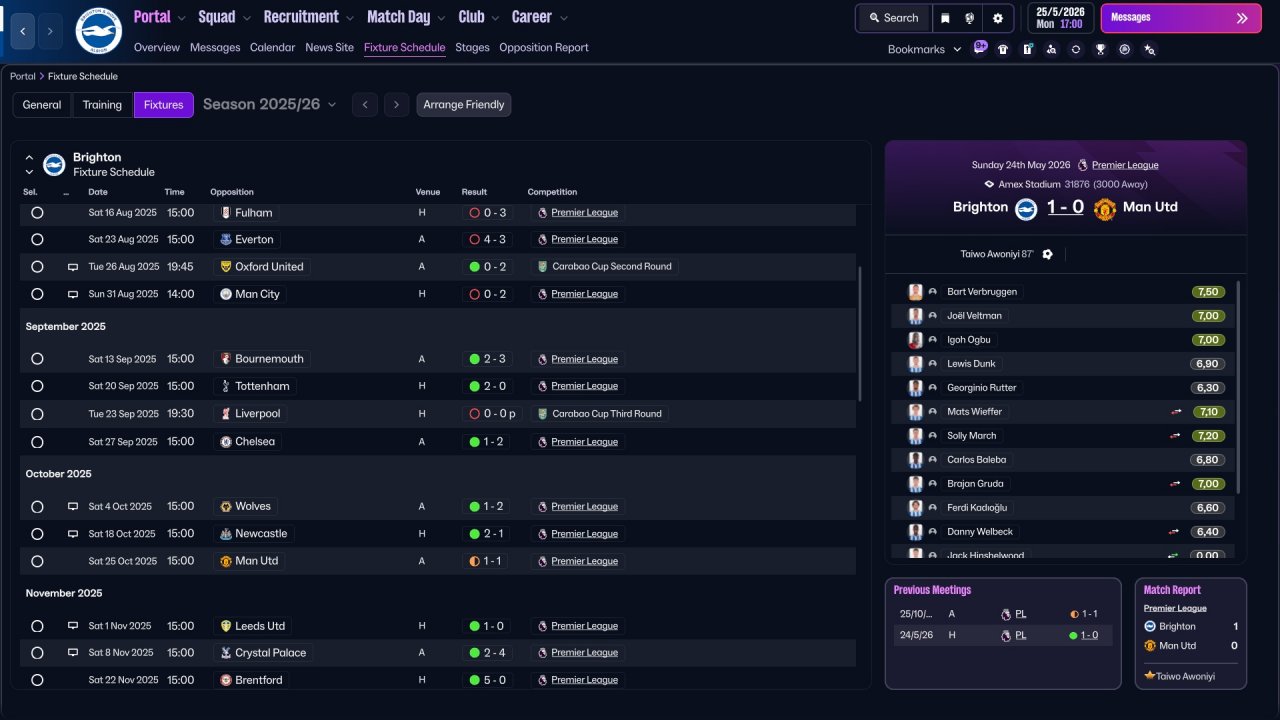Click the player ratings list scrollbar
The height and width of the screenshot is (720, 1280).
(x=1238, y=387)
